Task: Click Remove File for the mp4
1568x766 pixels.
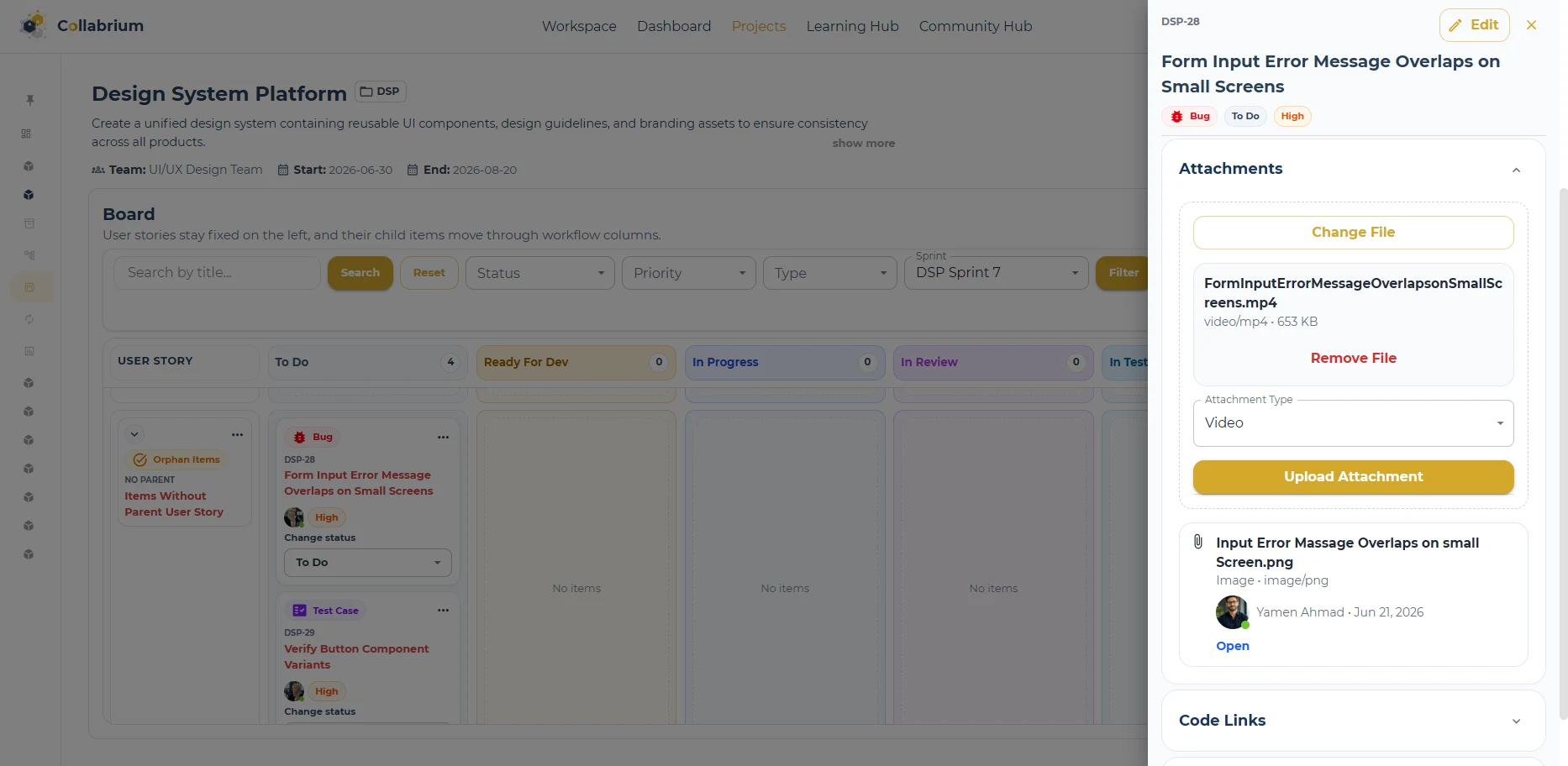Action: (x=1353, y=358)
